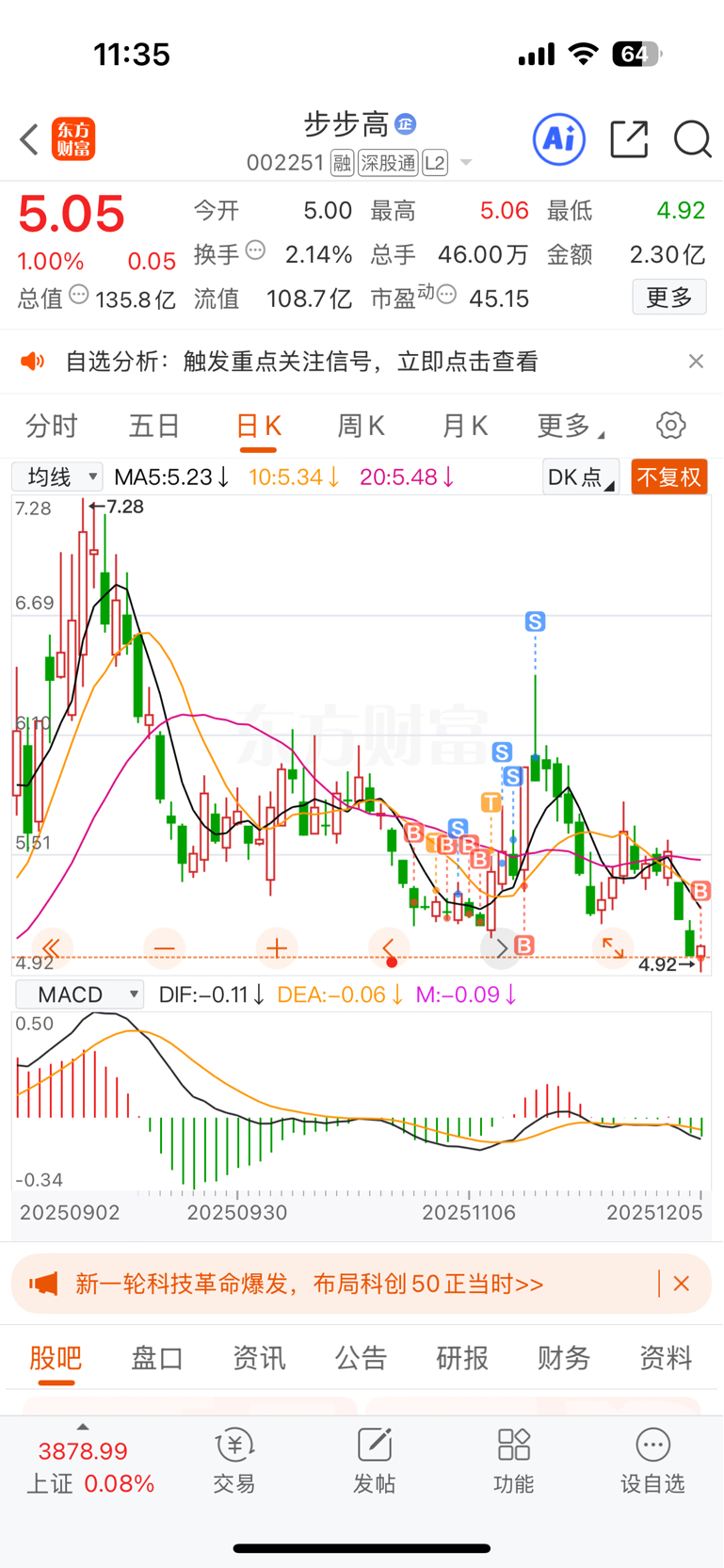Tap the blue S marker at chart peak
This screenshot has width=724, height=1568.
pyautogui.click(x=535, y=622)
